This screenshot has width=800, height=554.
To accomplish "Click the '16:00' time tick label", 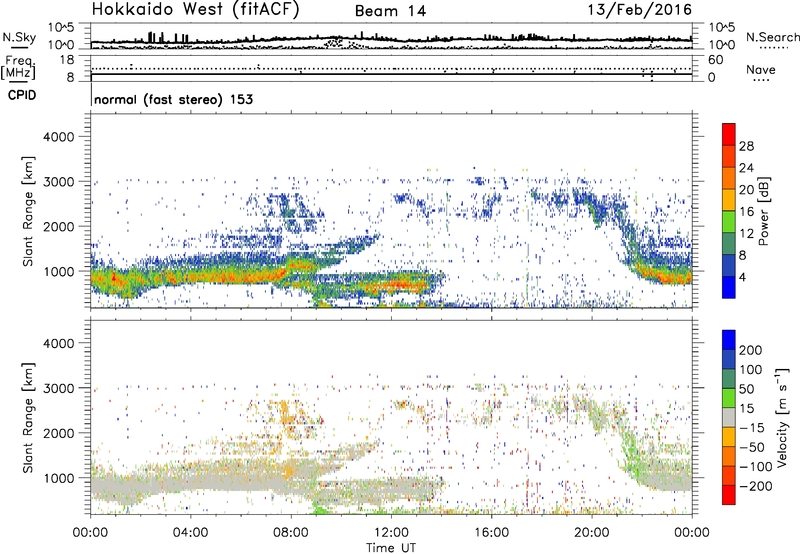I will click(491, 533).
